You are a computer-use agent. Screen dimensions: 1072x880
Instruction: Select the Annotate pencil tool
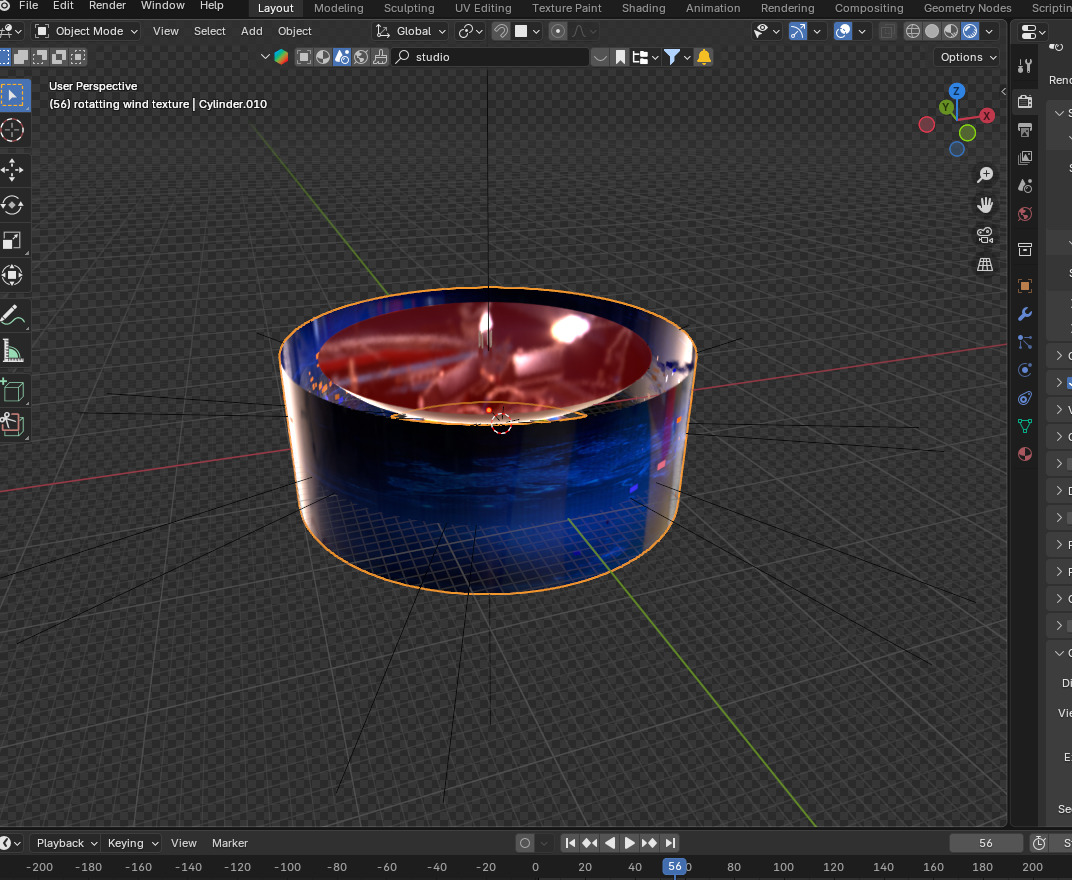13,315
